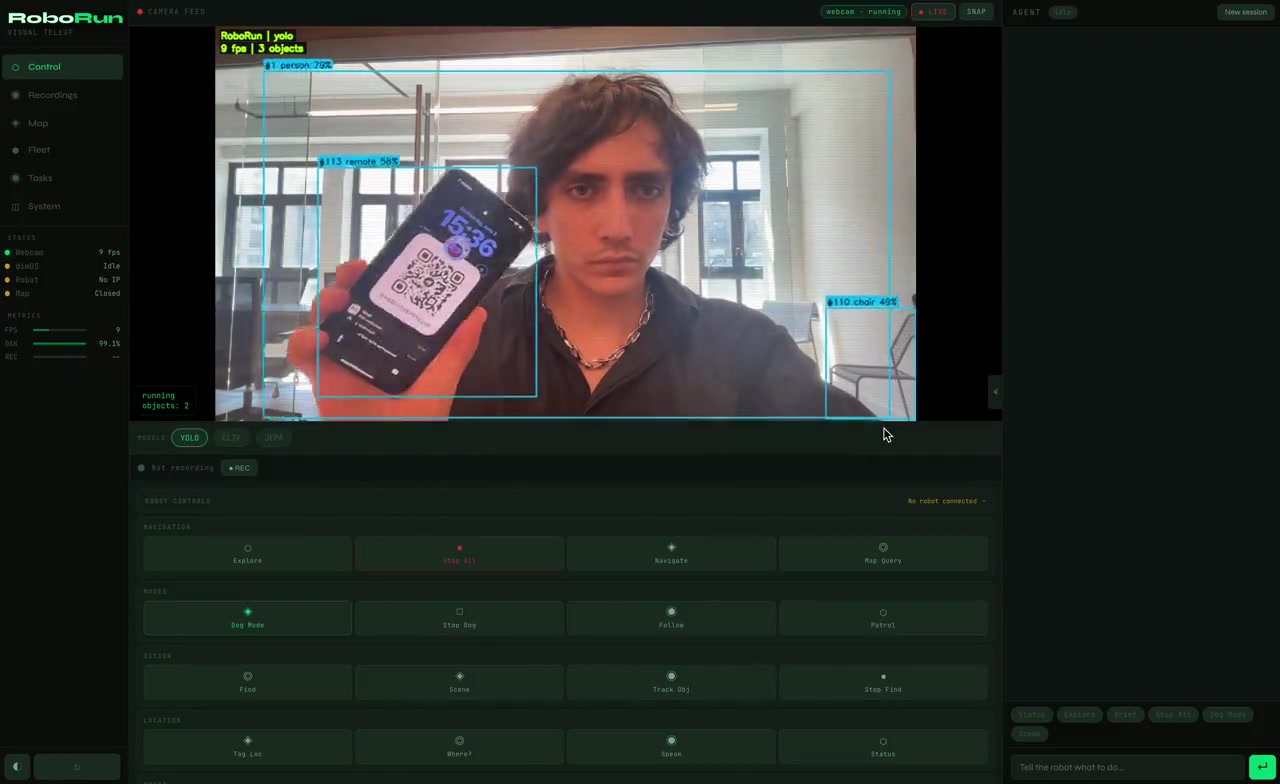Start the Patrol mode tile
Screen dimensions: 1280x784
coord(883,618)
